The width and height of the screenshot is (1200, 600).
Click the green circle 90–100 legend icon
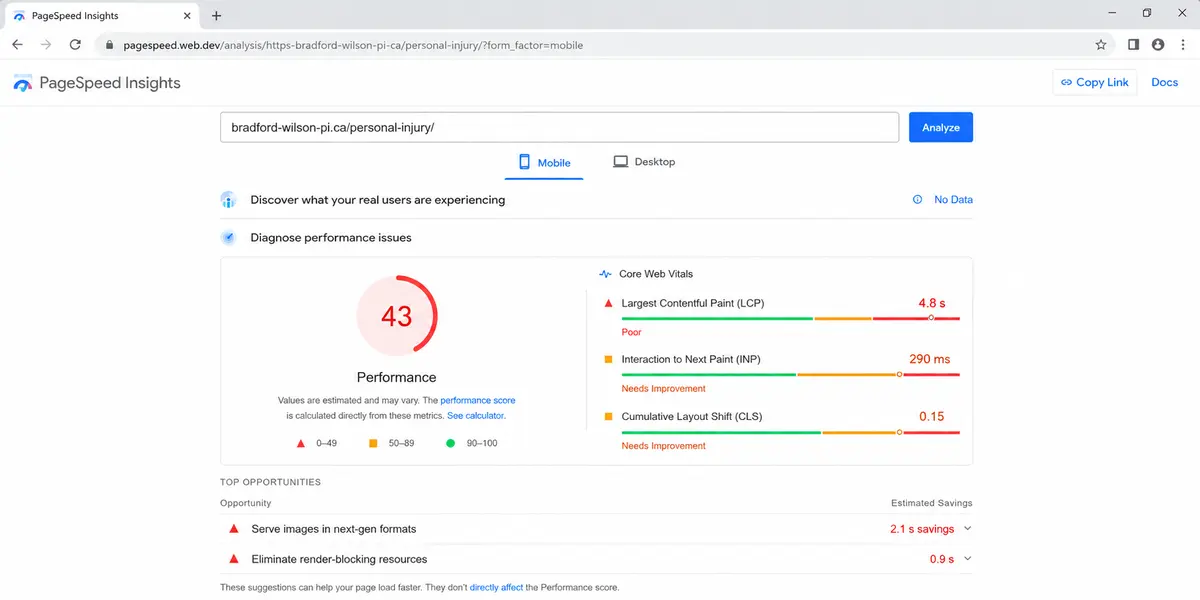tap(450, 443)
